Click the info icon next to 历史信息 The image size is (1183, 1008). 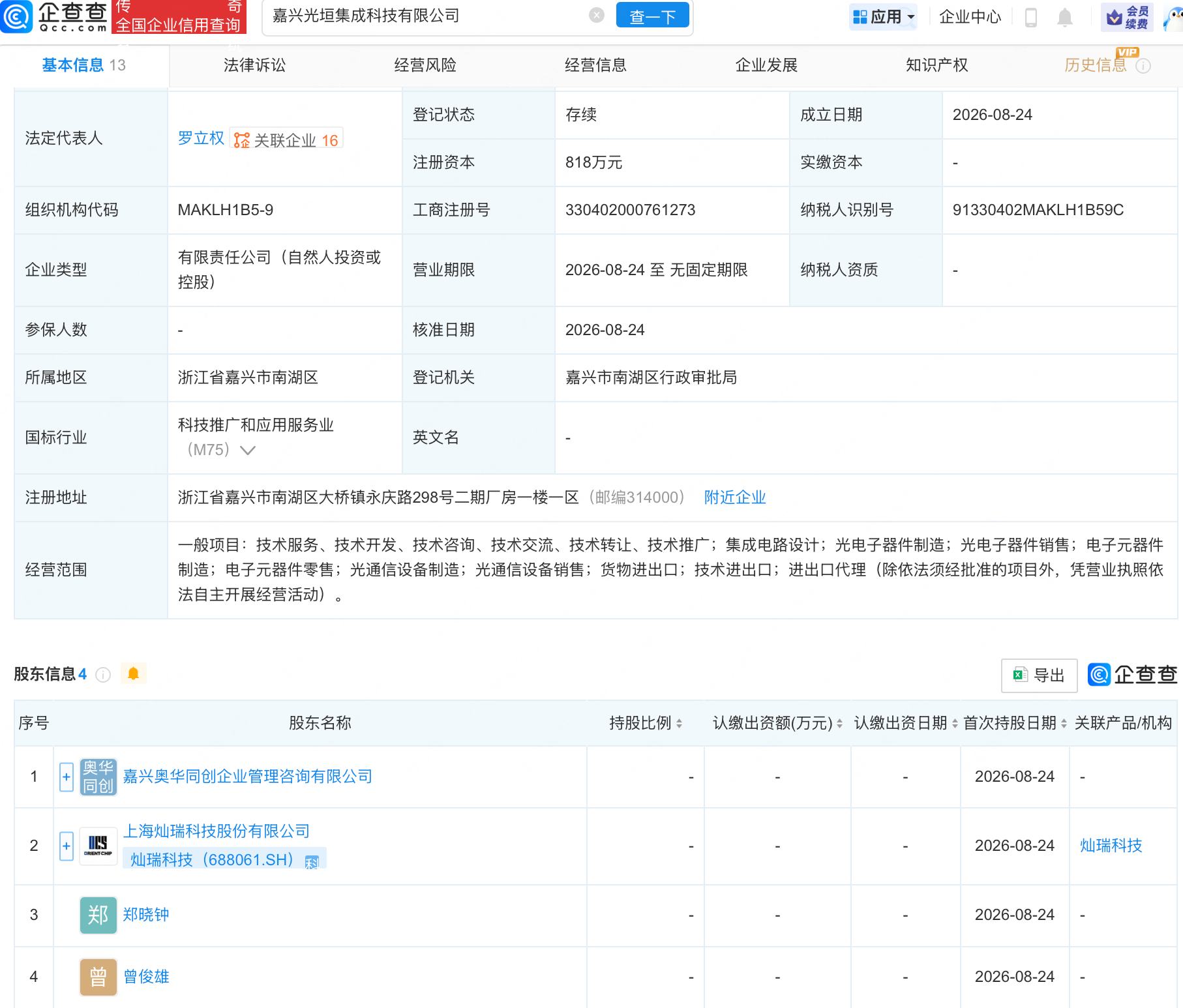coord(1143,66)
